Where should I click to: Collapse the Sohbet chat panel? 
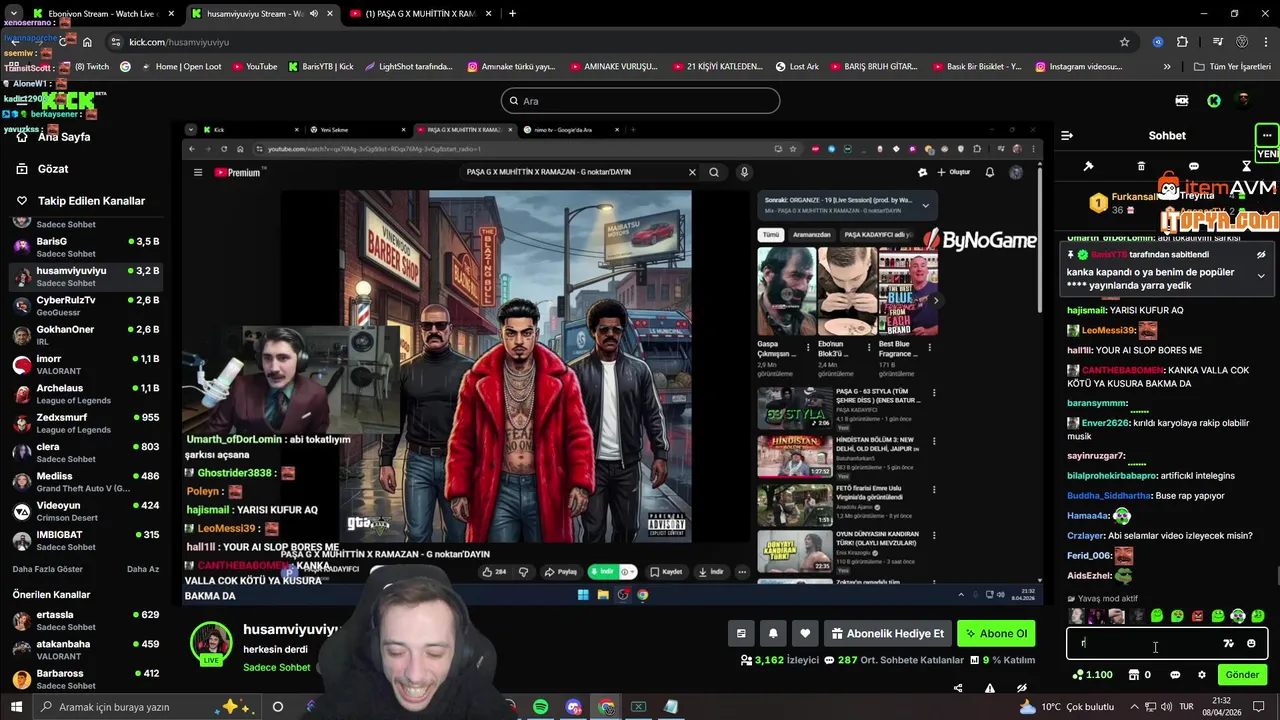click(1067, 135)
